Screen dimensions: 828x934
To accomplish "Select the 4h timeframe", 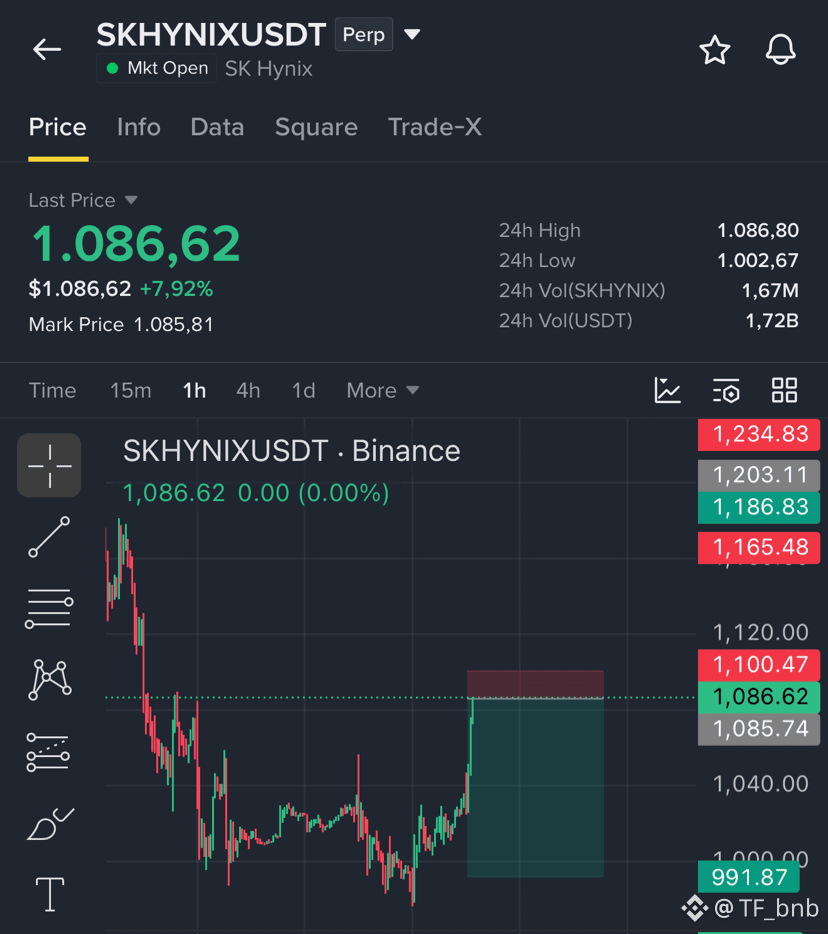I will pos(248,391).
